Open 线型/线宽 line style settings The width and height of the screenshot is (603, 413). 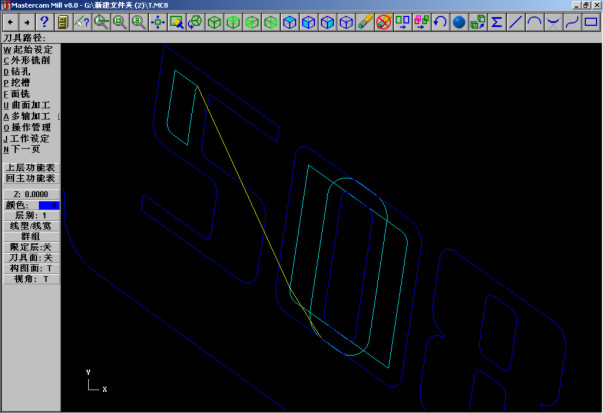pyautogui.click(x=31, y=226)
